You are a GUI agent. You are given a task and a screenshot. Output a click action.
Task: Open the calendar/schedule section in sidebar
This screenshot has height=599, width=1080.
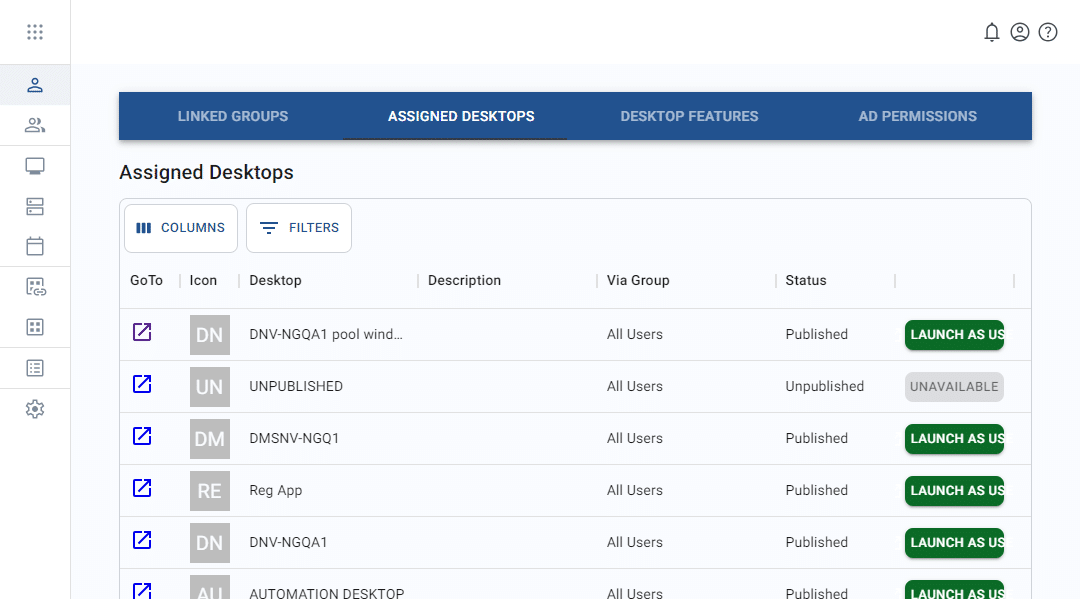[x=35, y=246]
